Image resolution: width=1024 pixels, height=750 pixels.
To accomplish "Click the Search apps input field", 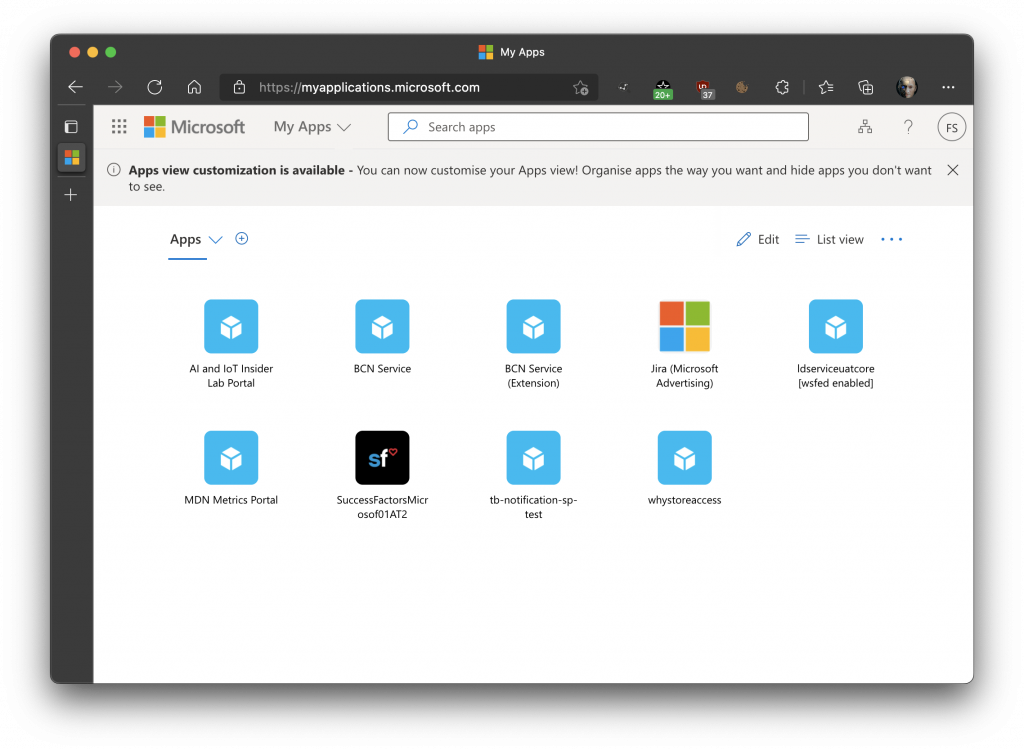I will [598, 127].
